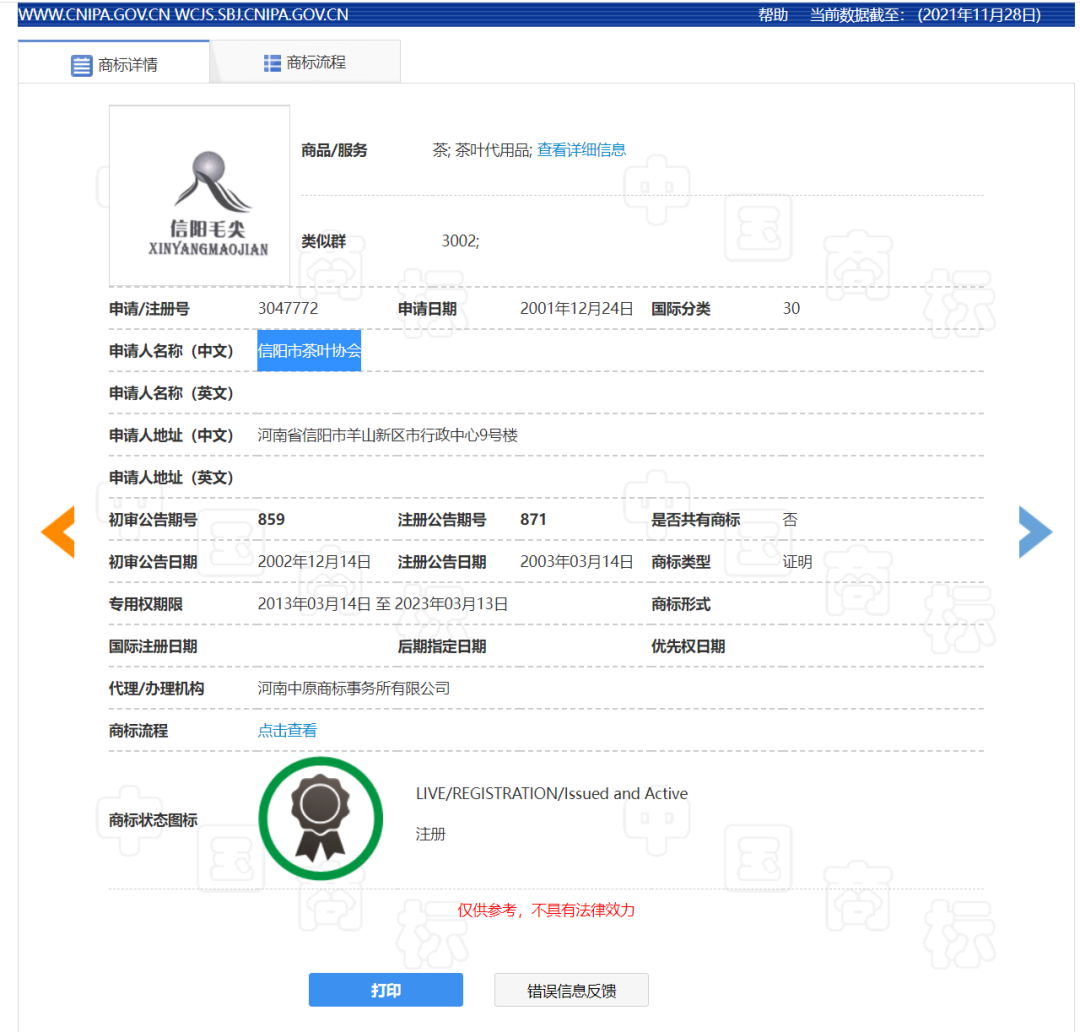
Task: Click the red 仅供参考 disclaimer text
Action: point(546,910)
